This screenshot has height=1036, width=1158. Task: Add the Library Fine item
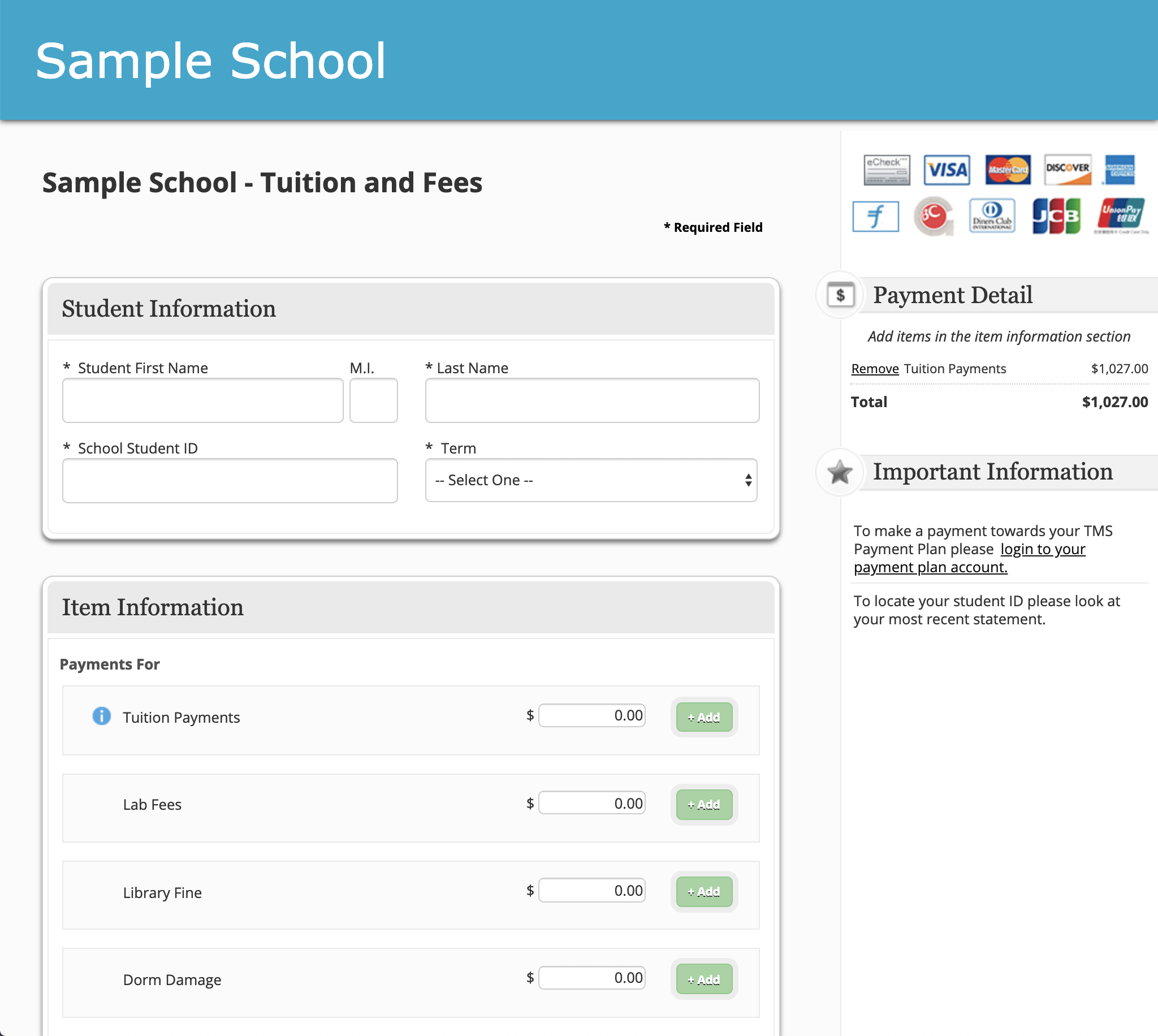point(703,892)
